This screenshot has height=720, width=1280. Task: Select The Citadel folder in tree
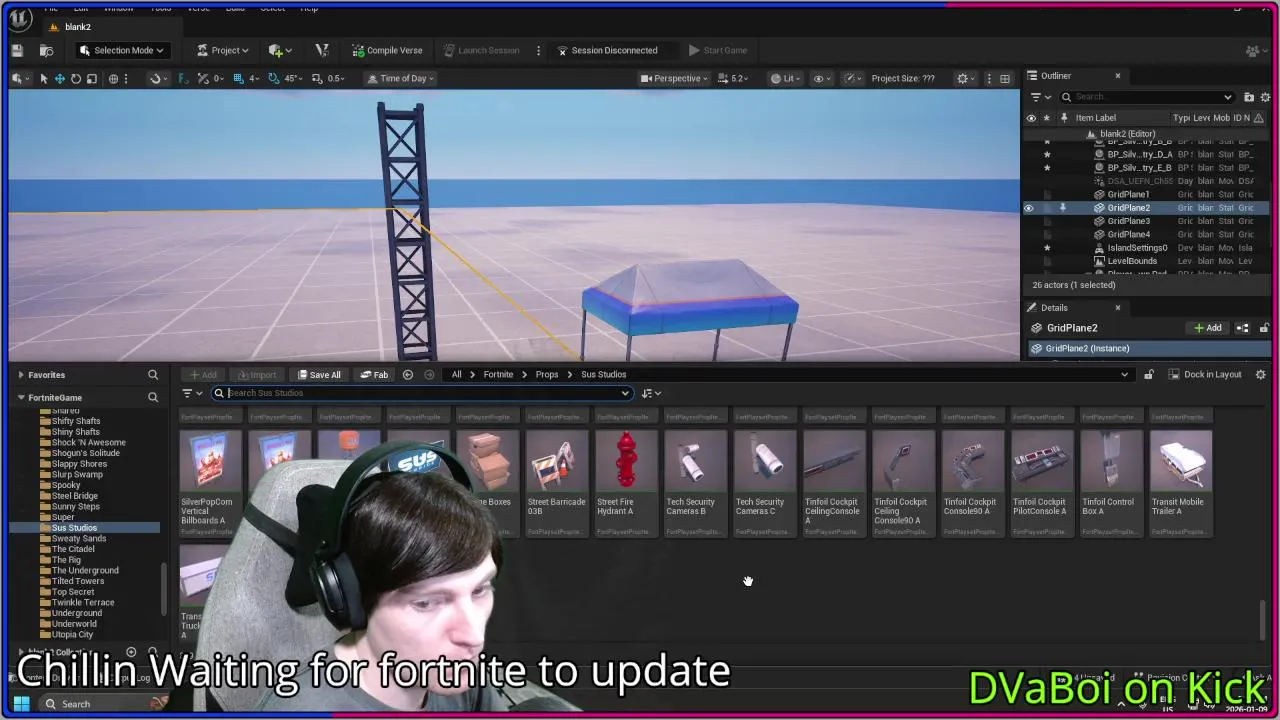[73, 549]
